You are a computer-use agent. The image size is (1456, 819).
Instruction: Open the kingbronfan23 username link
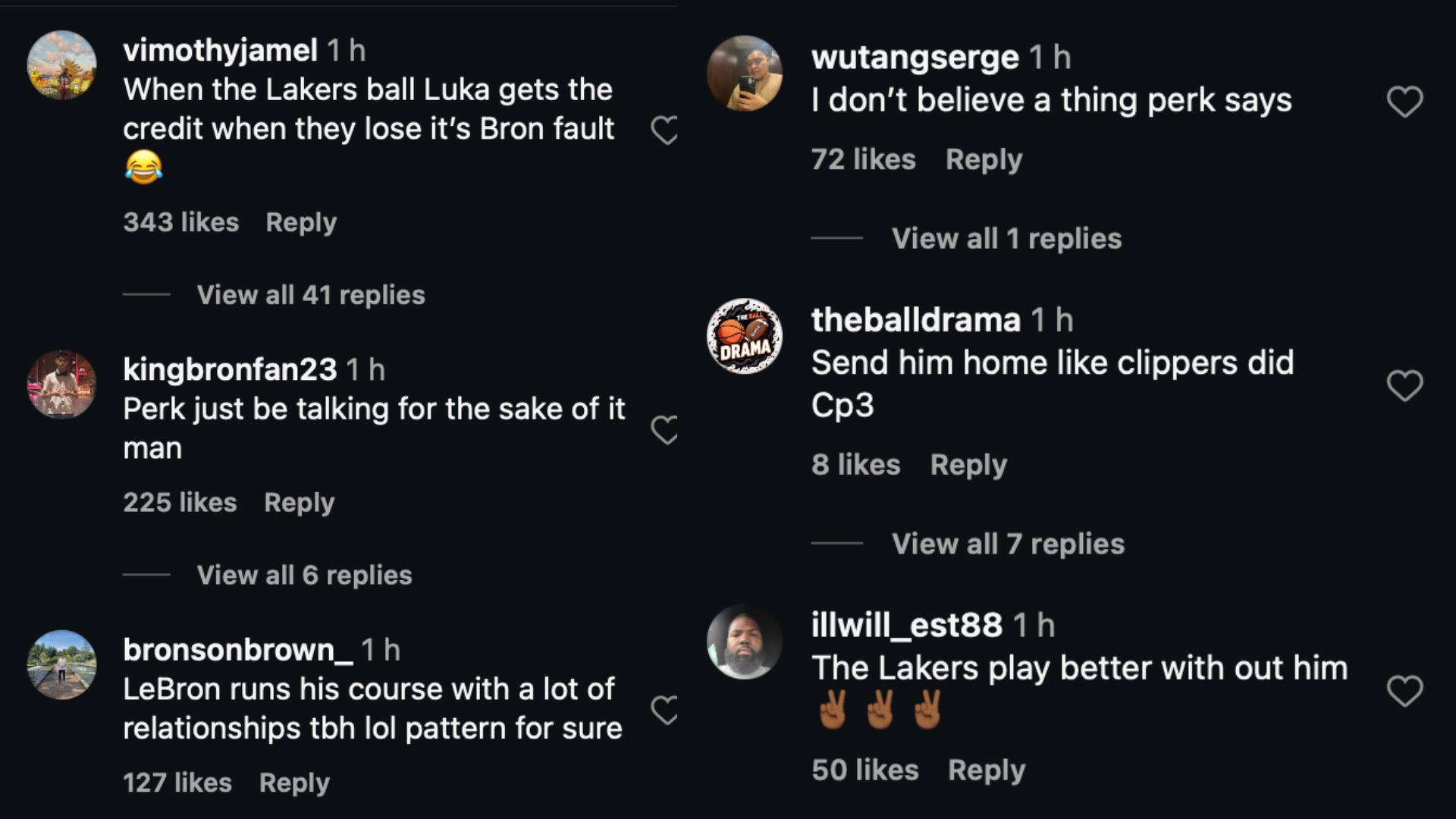230,370
